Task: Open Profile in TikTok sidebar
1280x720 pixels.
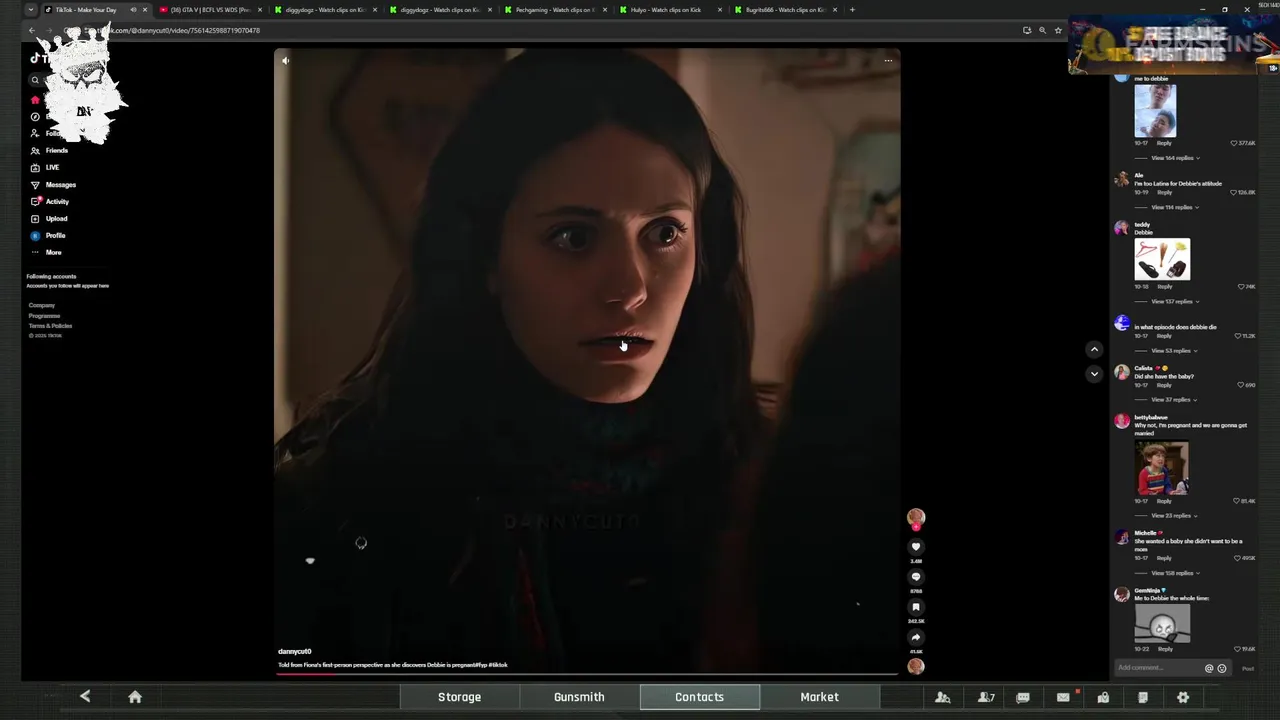Action: (48, 235)
